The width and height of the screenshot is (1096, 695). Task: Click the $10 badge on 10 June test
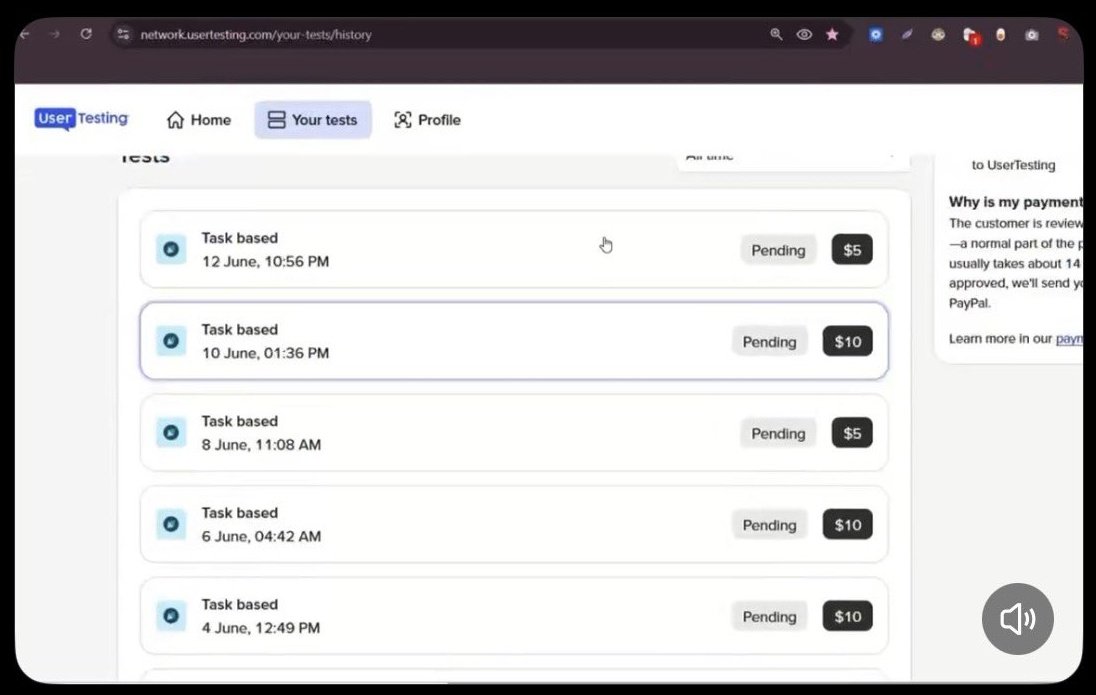click(x=848, y=341)
